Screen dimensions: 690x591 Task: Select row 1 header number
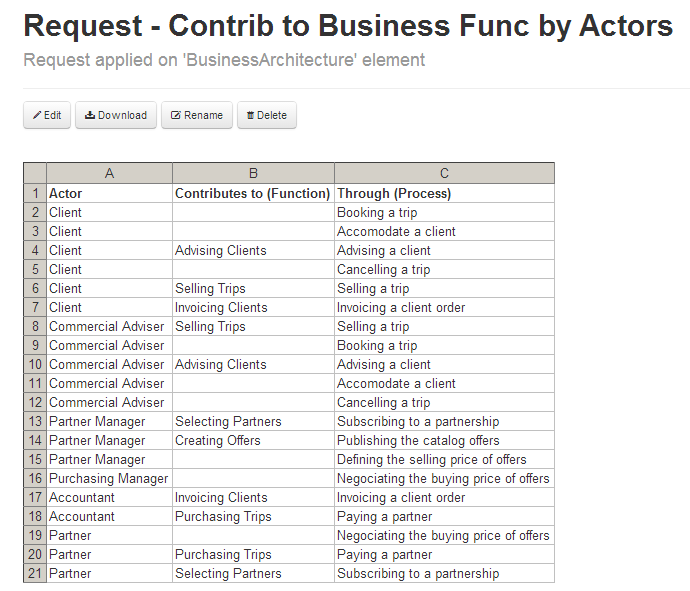35,193
